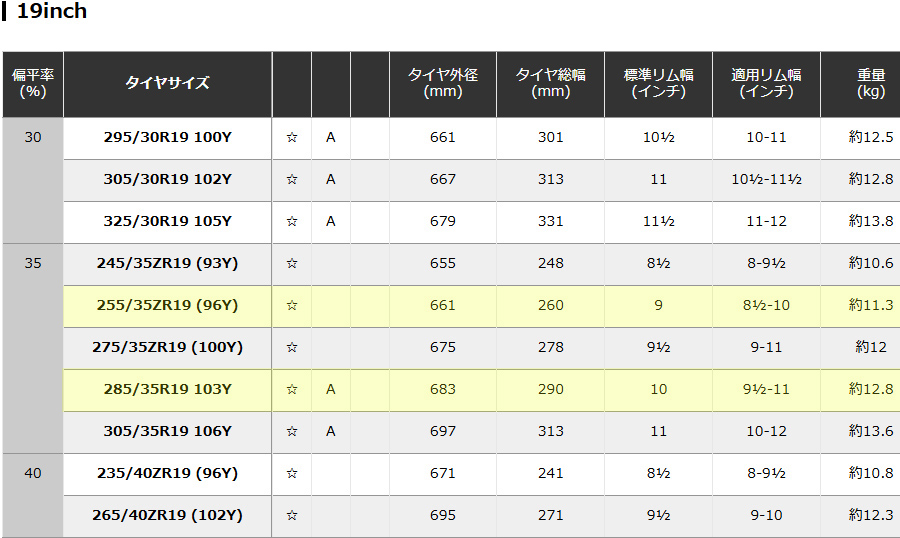Click the star next to 245/35ZR19 (93Y)
Screen dimensions: 900x538
[x=292, y=263]
